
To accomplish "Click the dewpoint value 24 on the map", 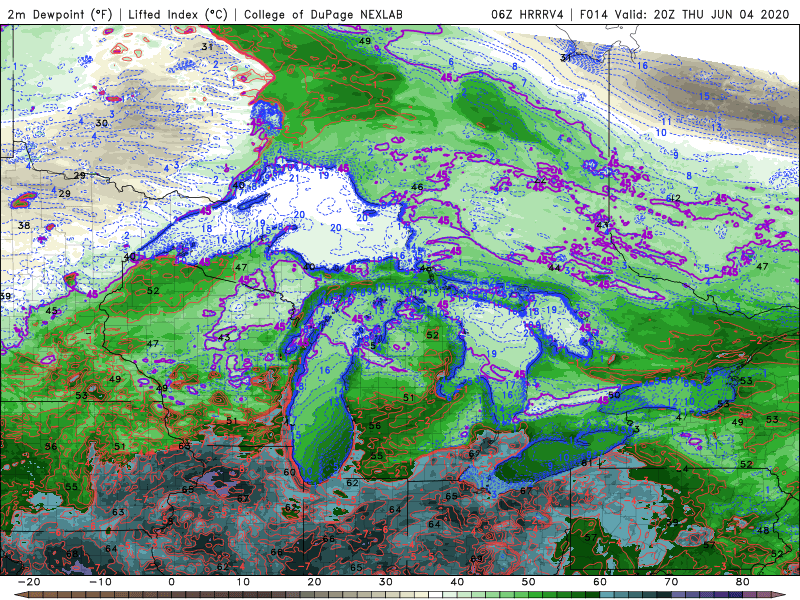I will (x=682, y=469).
